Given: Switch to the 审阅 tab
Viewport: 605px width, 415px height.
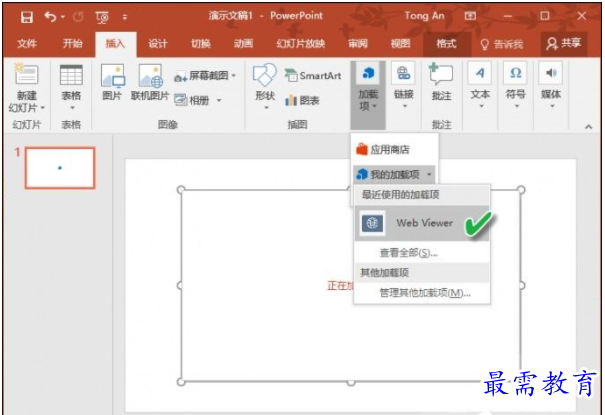Looking at the screenshot, I should (x=358, y=44).
